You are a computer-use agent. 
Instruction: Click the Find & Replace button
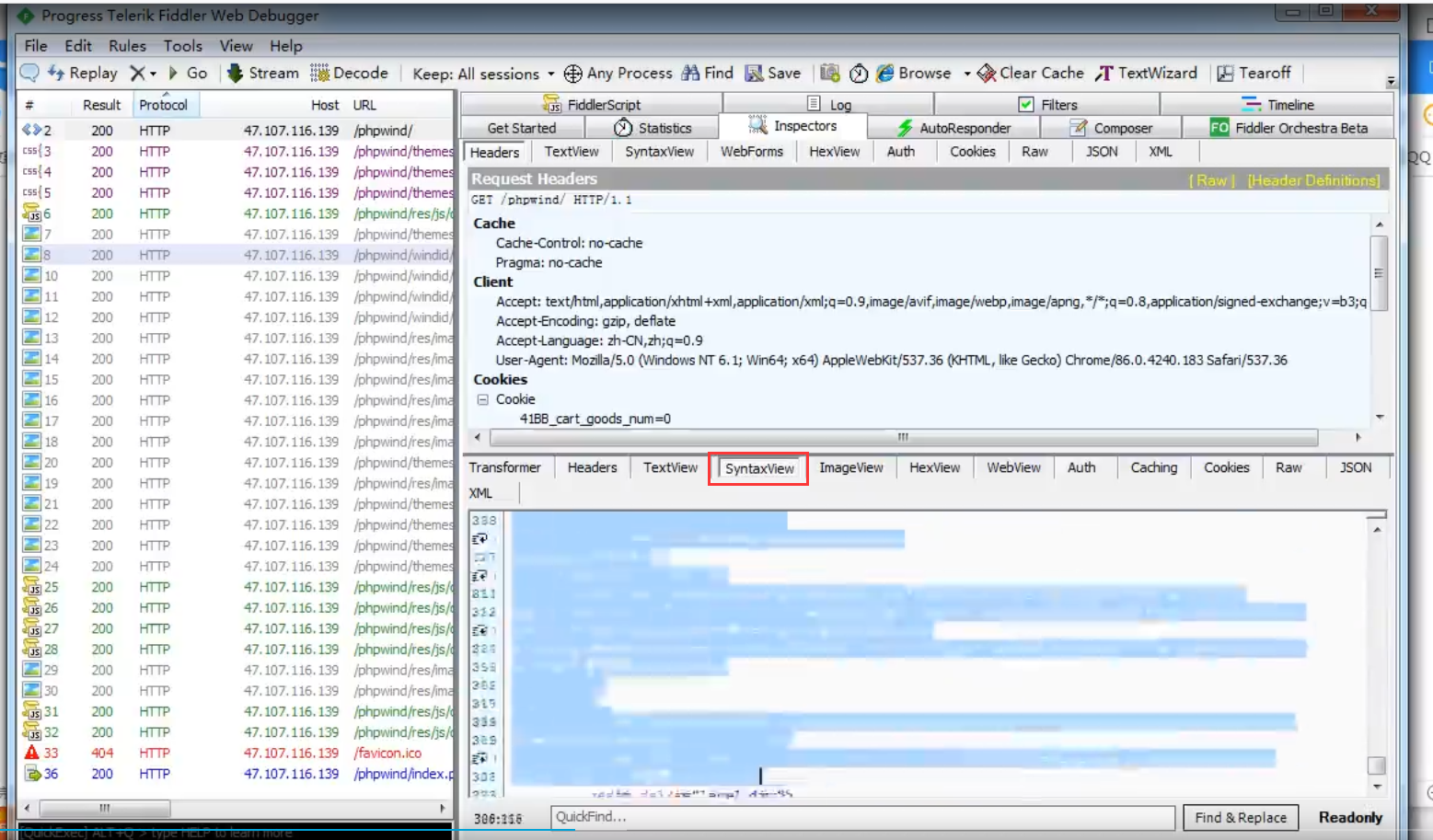[x=1241, y=817]
